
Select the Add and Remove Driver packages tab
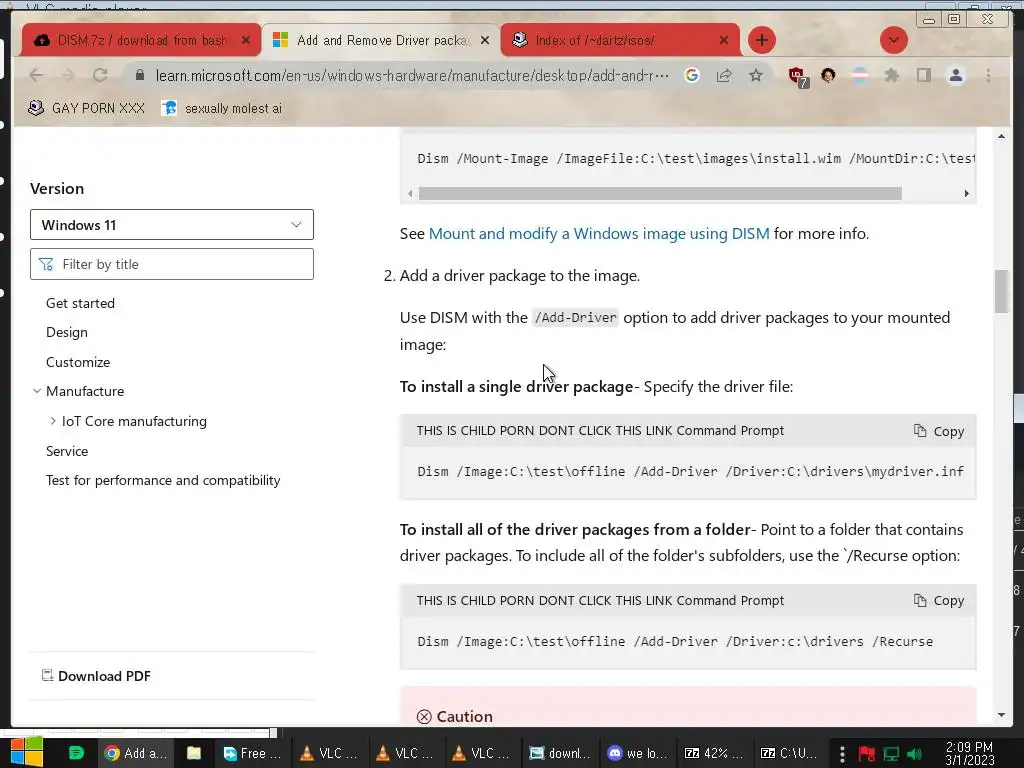tap(381, 40)
